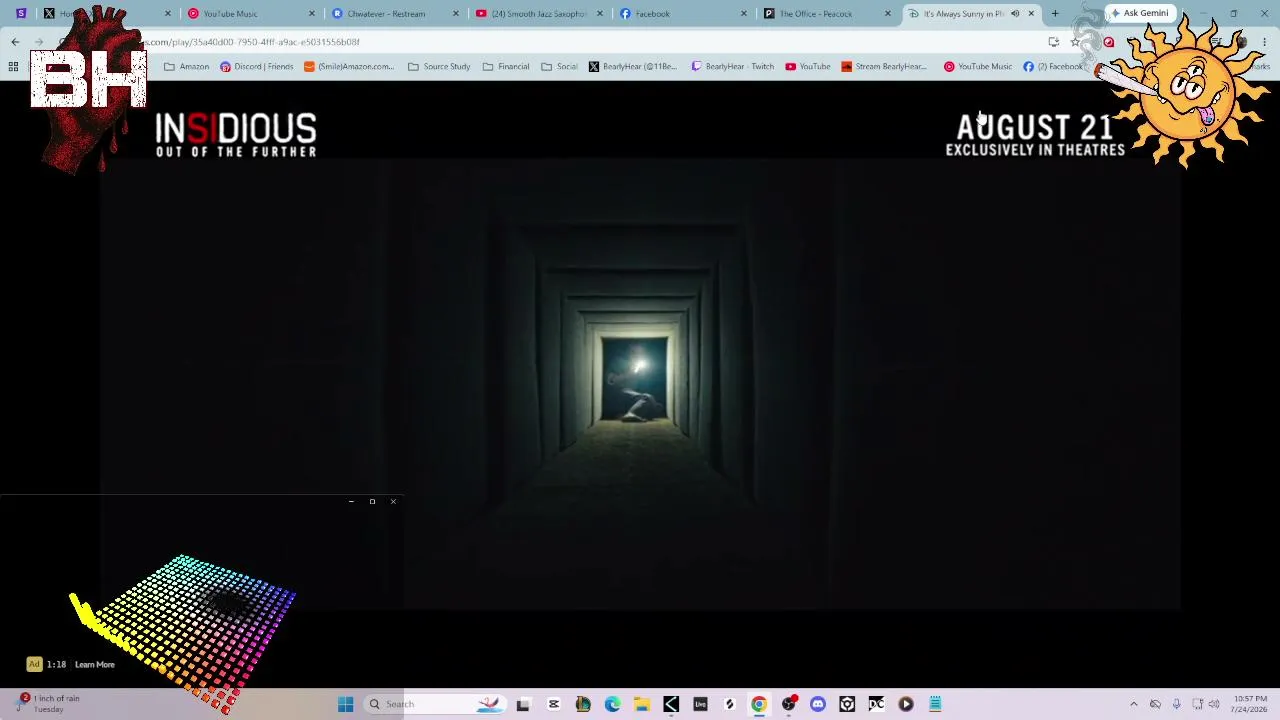Open the notepad app on the taskbar
The image size is (1280, 720).
pyautogui.click(x=936, y=704)
